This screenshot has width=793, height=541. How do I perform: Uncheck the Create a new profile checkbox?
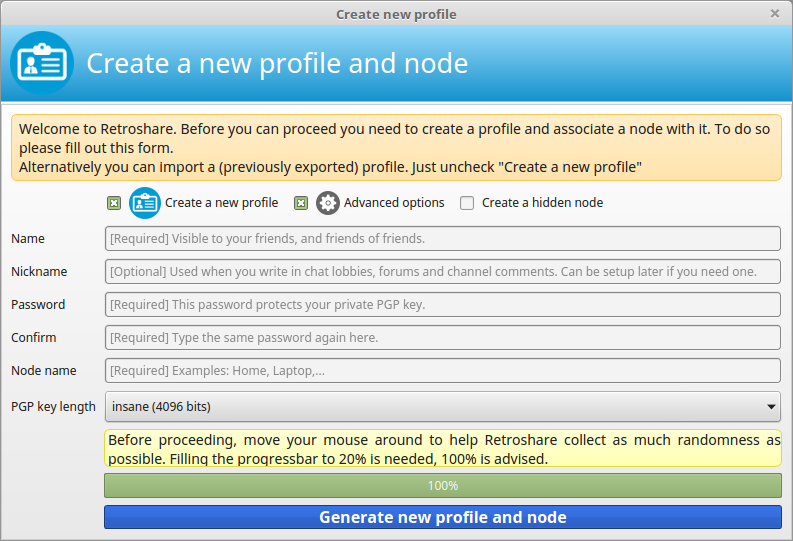(114, 203)
